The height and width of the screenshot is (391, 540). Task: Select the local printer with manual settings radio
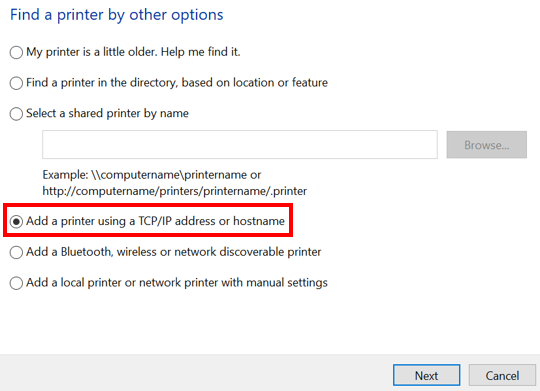(x=16, y=283)
